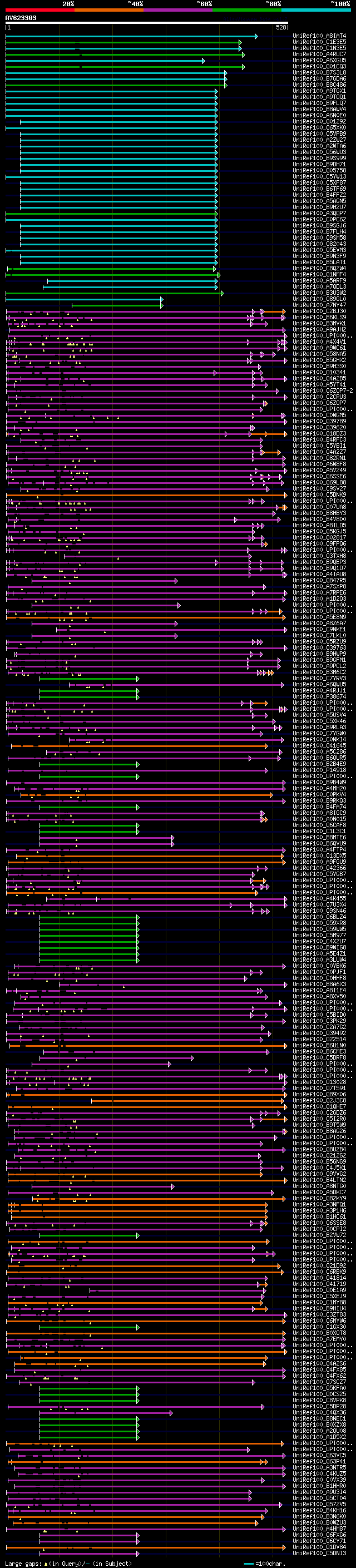This screenshot has width=356, height=1568.
Task: Select hit UniRef100_Q82RN1
Action: coord(319,458)
